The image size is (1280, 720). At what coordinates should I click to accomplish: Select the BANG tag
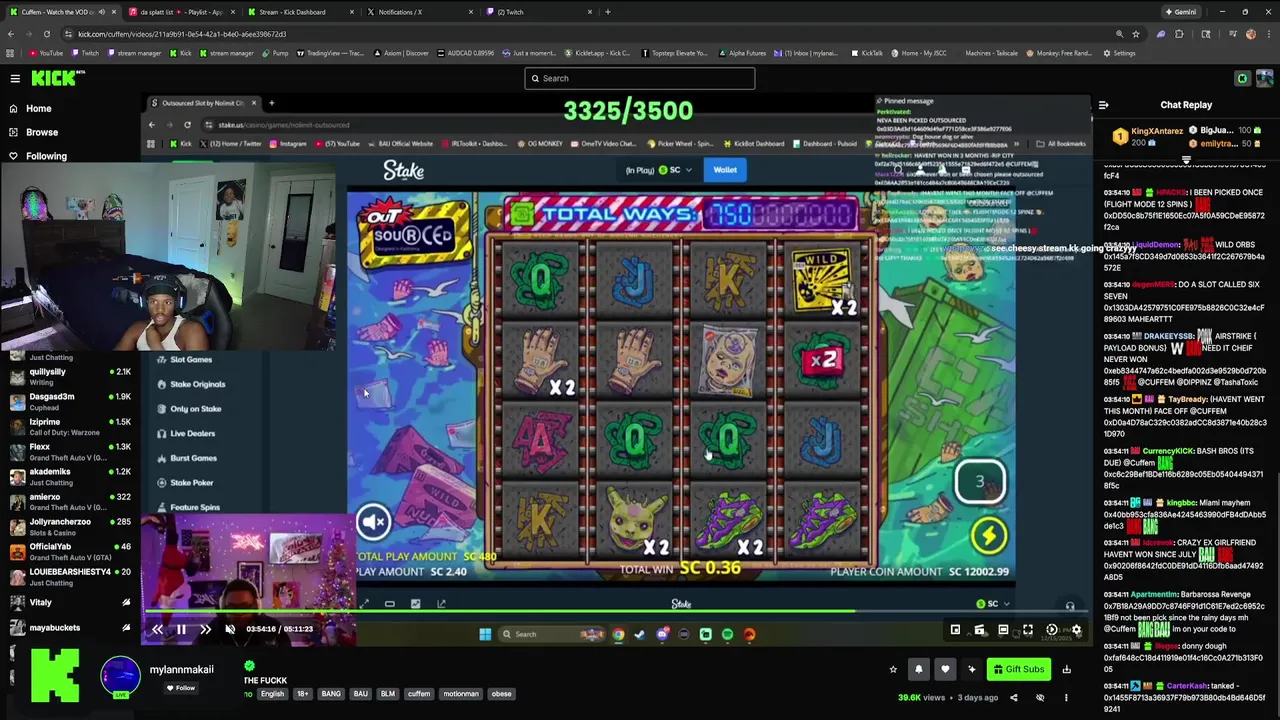click(x=331, y=694)
